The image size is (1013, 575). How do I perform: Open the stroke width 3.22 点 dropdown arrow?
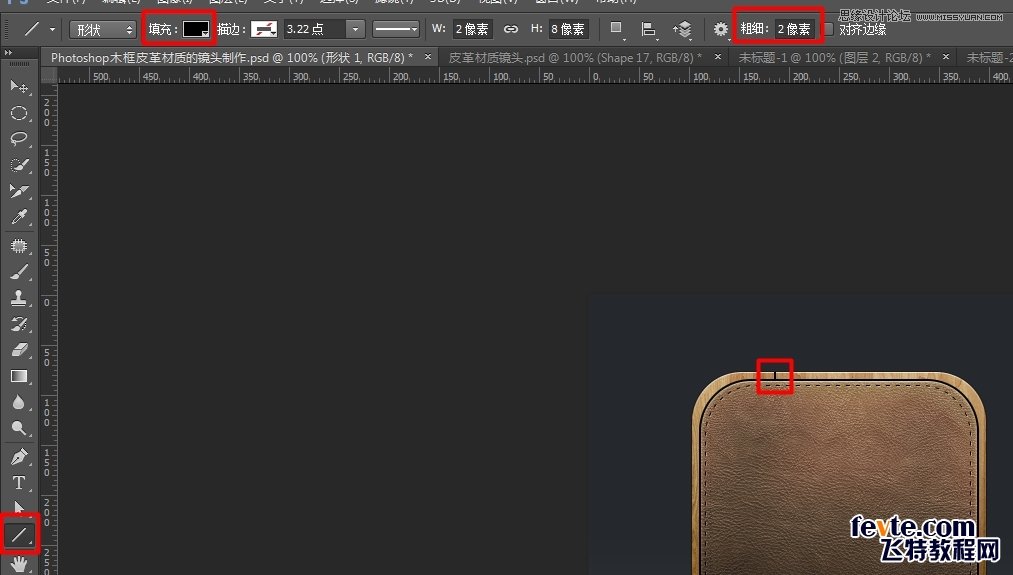pyautogui.click(x=355, y=29)
